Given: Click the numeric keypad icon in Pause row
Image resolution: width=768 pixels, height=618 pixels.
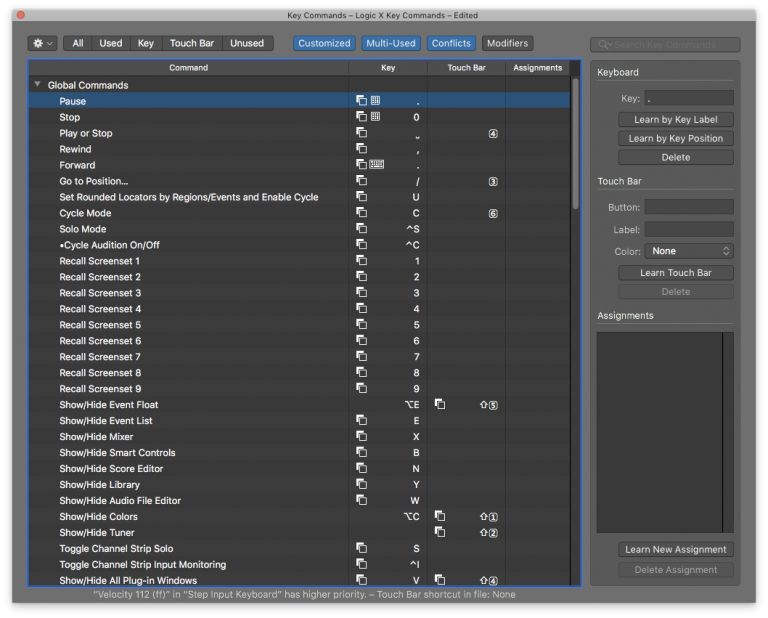Looking at the screenshot, I should point(375,101).
